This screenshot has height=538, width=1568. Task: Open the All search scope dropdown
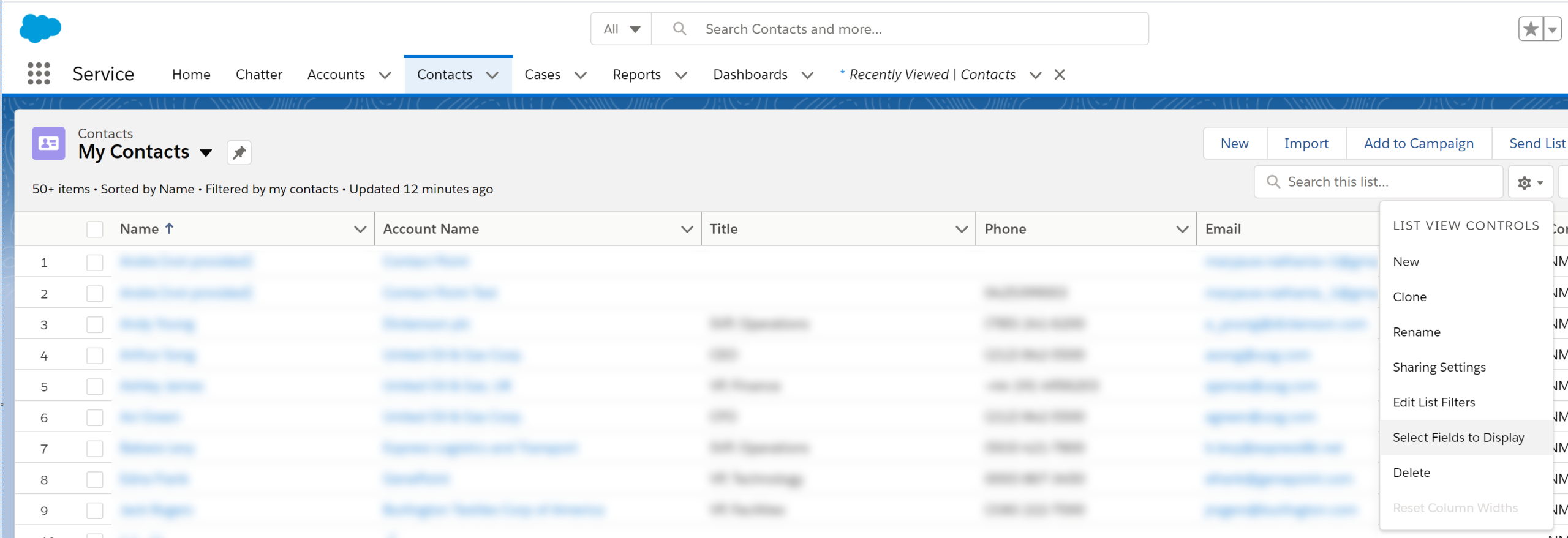pyautogui.click(x=621, y=29)
